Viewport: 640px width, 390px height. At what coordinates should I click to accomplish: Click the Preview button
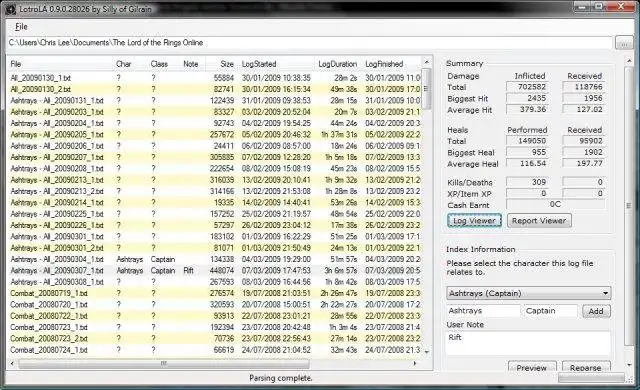tap(531, 367)
